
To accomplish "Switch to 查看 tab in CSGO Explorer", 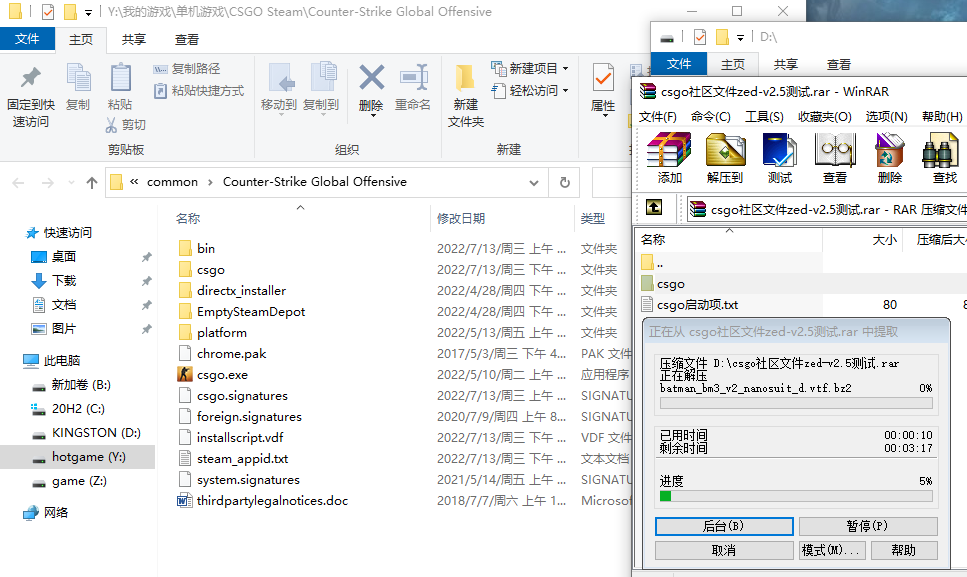I will click(x=187, y=39).
